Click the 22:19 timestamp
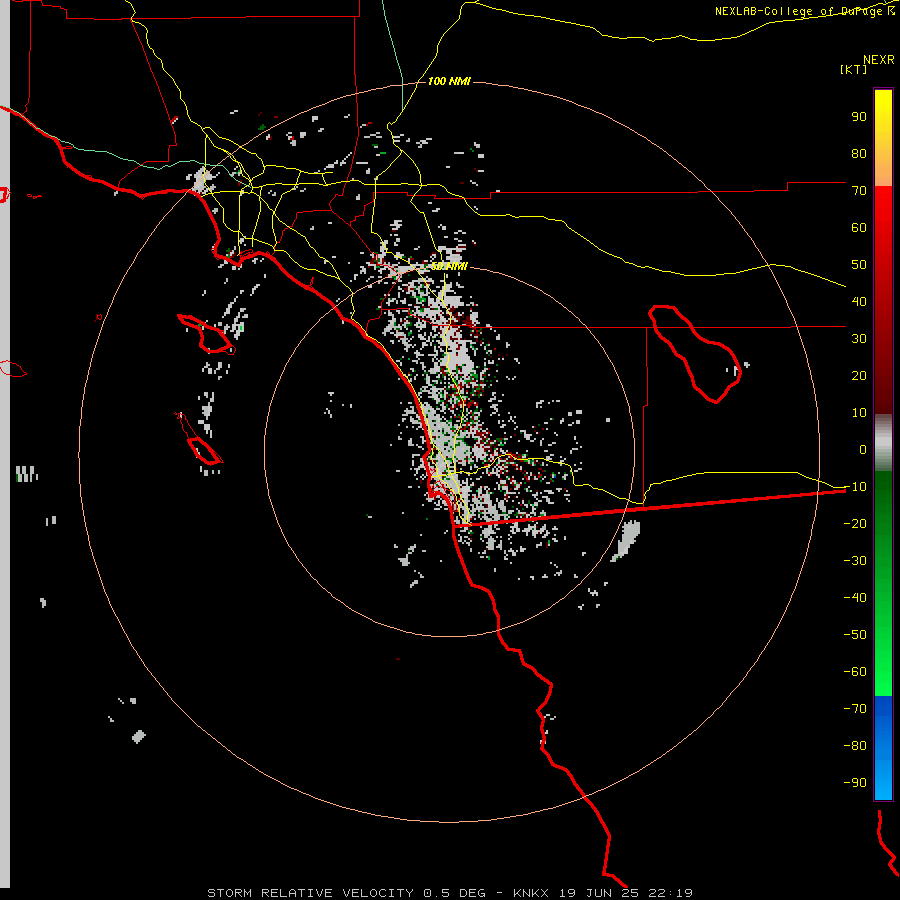 [x=671, y=893]
